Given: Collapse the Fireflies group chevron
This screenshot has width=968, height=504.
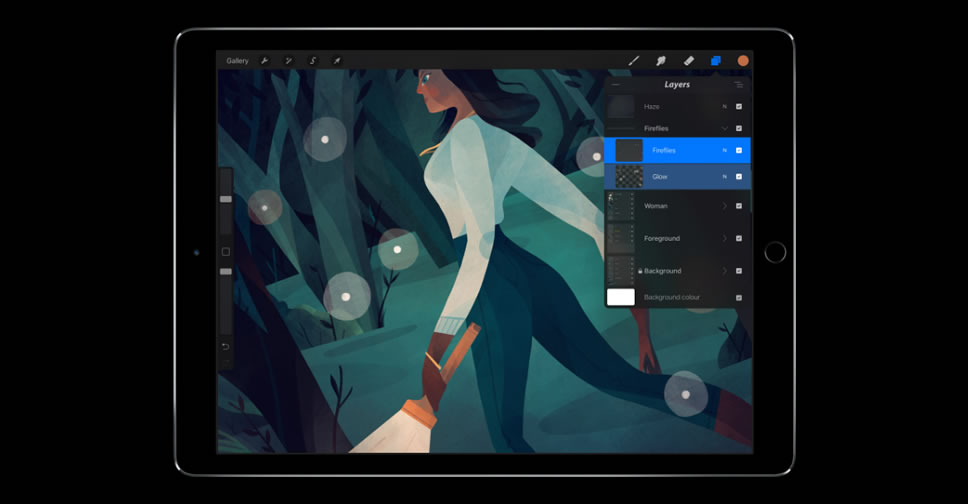Looking at the screenshot, I should coord(724,129).
